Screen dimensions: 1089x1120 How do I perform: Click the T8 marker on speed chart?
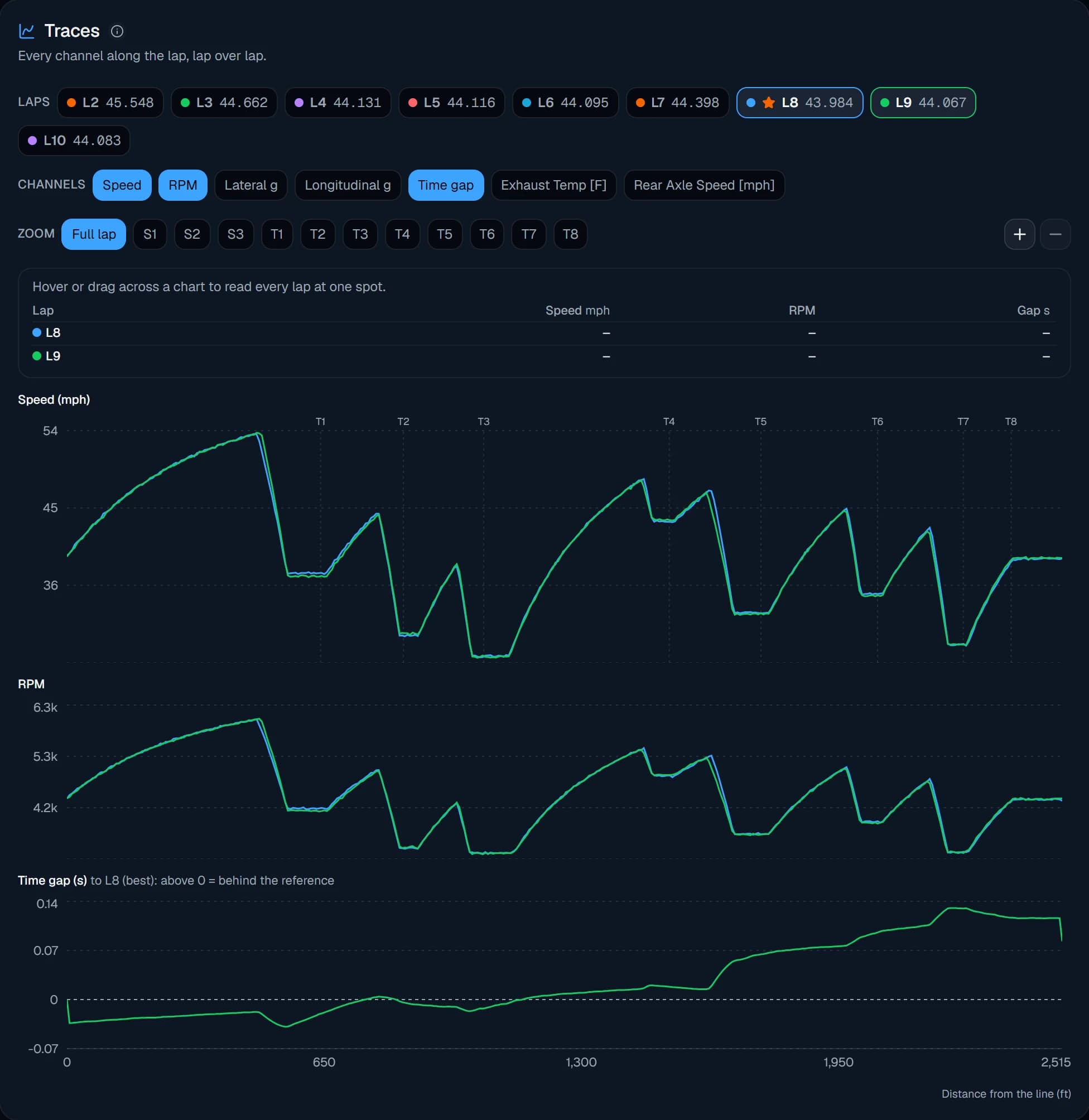pyautogui.click(x=1011, y=421)
